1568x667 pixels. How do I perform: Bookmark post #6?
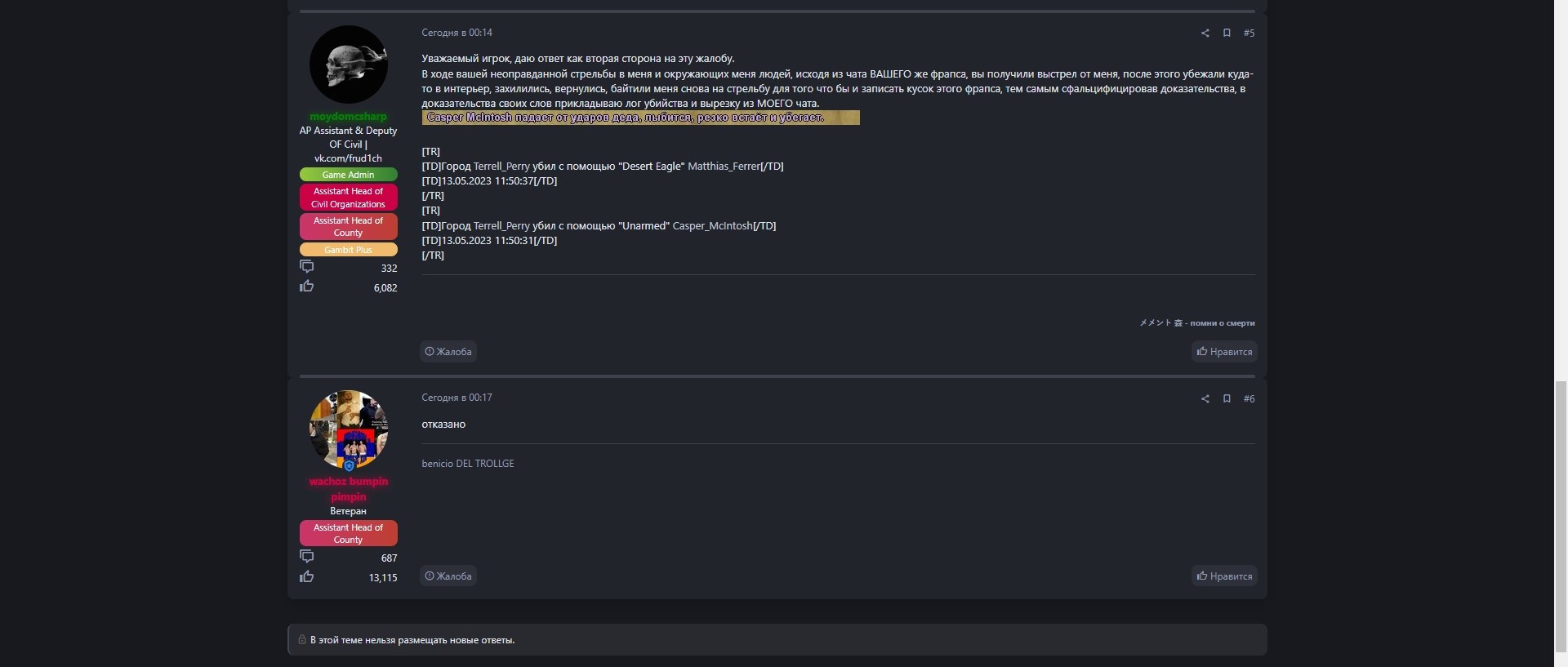point(1227,398)
